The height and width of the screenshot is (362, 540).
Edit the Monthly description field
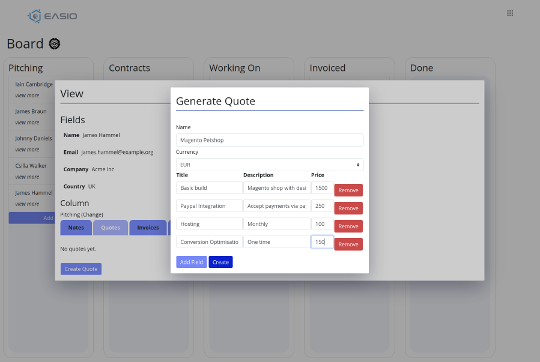[x=277, y=224]
